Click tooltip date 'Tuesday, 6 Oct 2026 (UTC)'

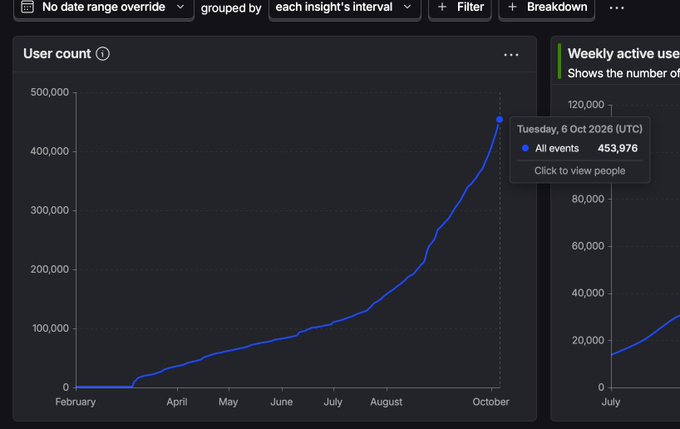[x=579, y=129]
